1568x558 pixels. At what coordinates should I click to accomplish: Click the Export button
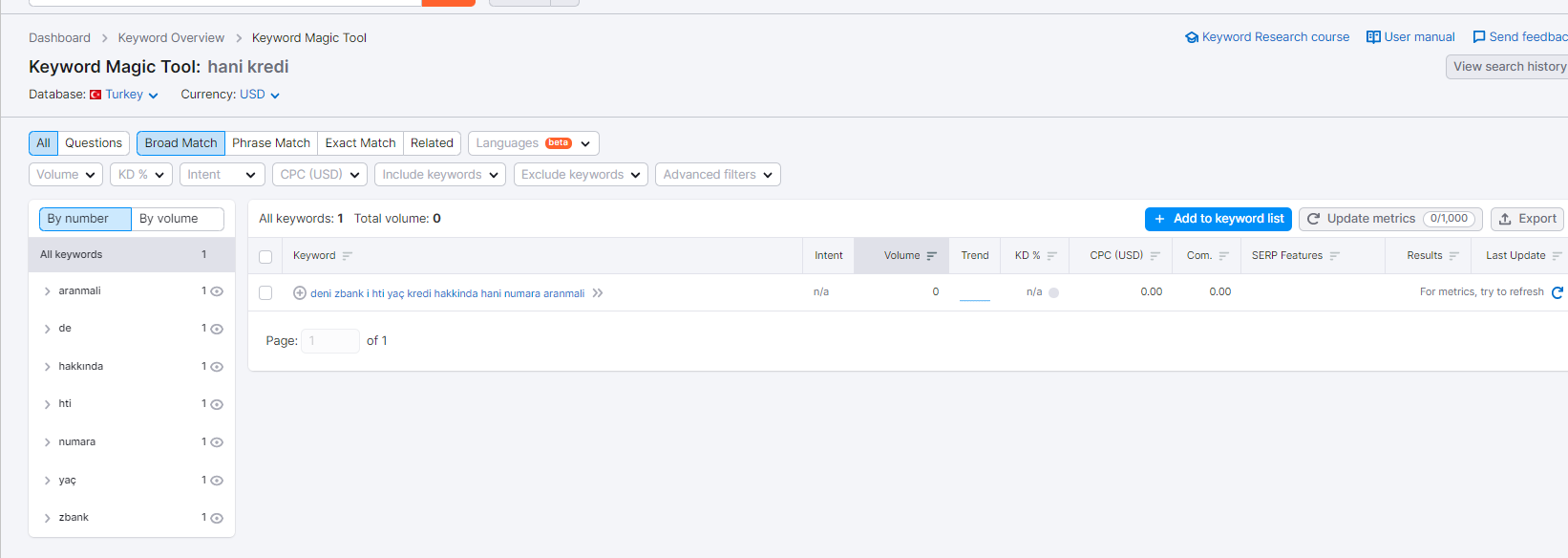click(x=1528, y=219)
